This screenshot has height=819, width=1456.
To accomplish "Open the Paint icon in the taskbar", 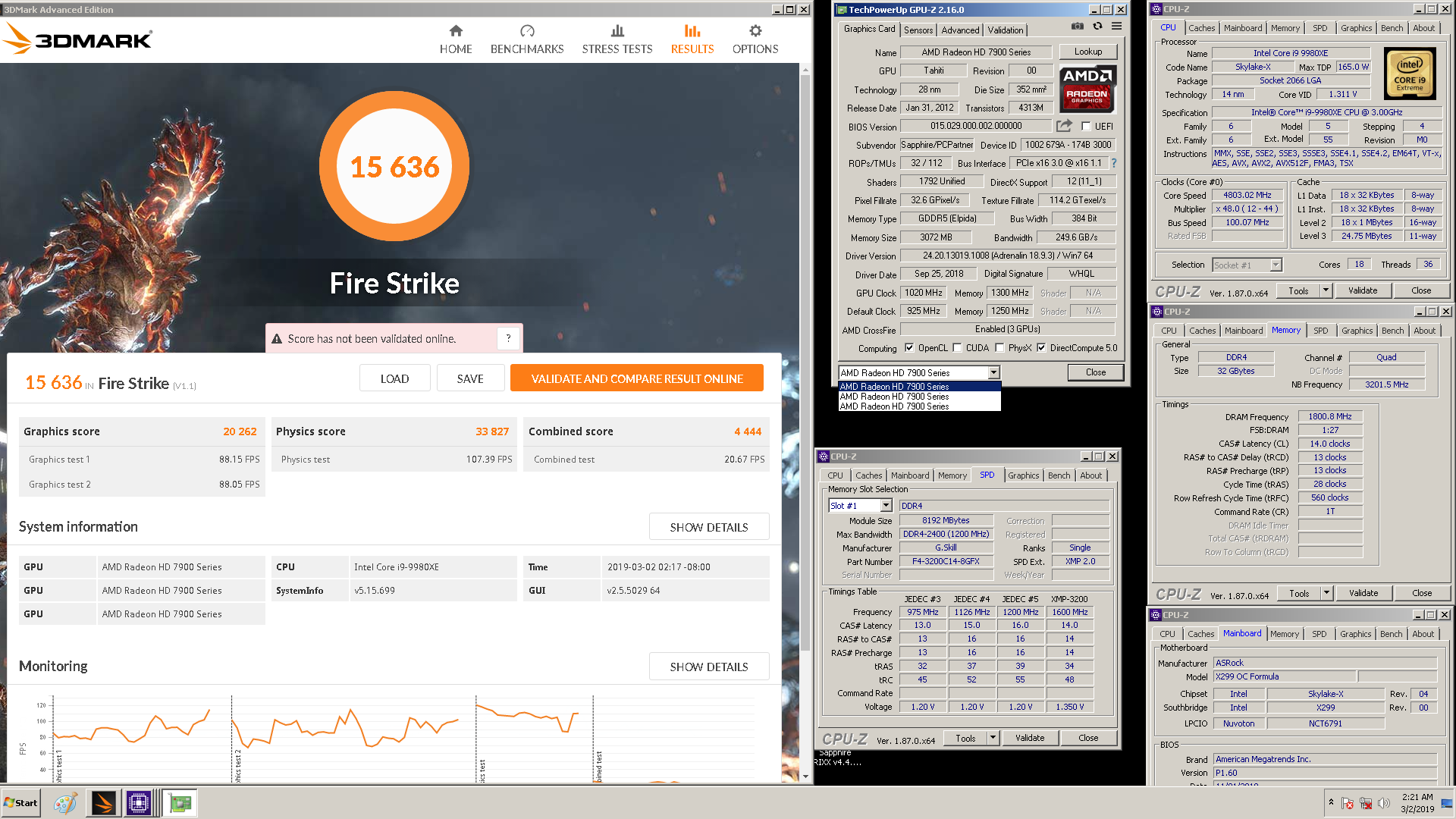I will click(x=64, y=803).
